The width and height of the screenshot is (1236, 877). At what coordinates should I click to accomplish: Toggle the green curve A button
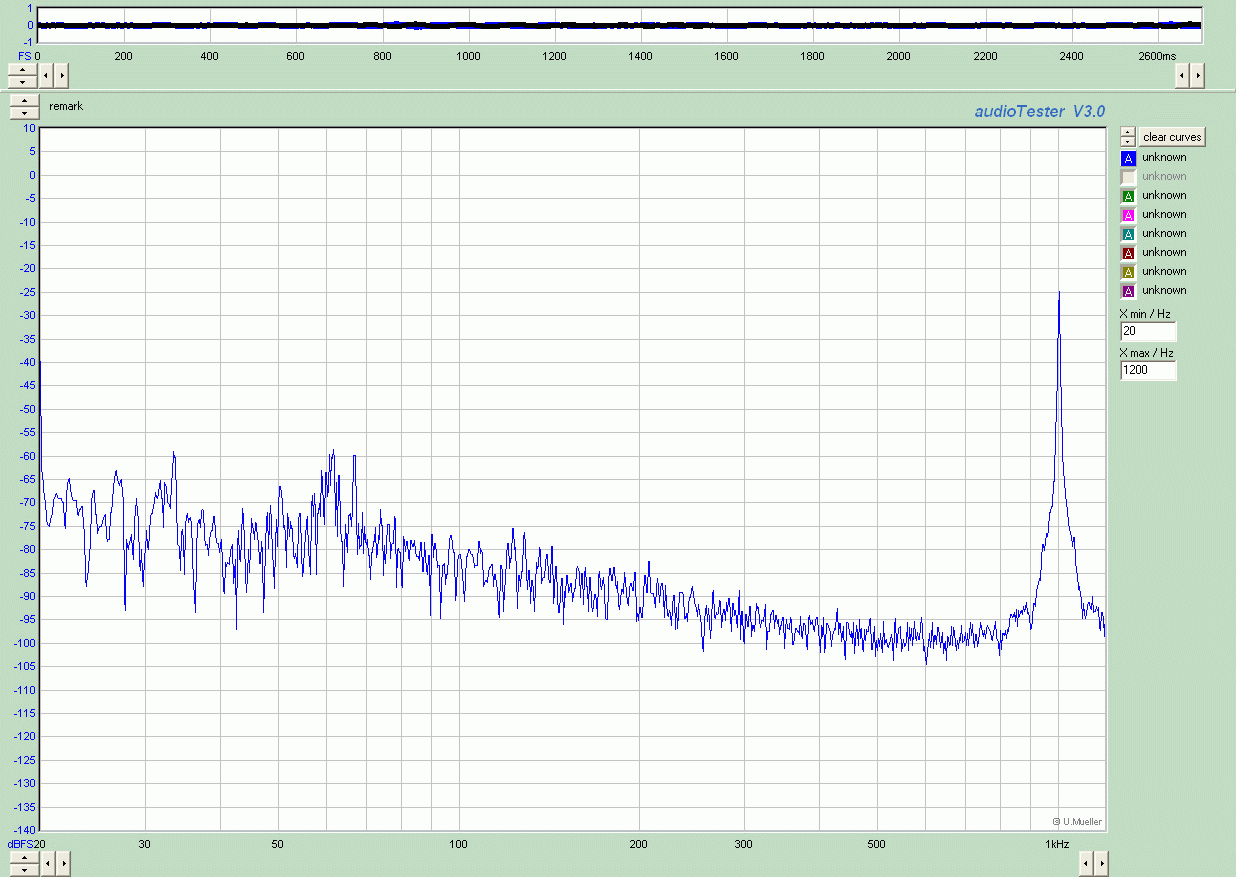point(1128,196)
